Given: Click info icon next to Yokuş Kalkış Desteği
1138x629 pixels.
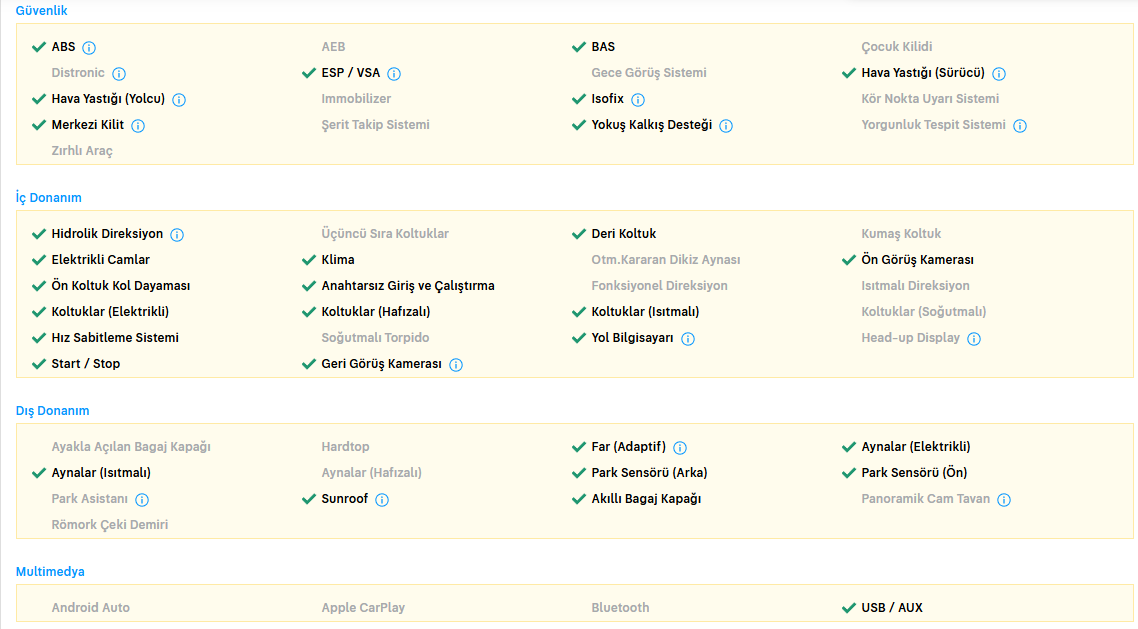Looking at the screenshot, I should (726, 126).
